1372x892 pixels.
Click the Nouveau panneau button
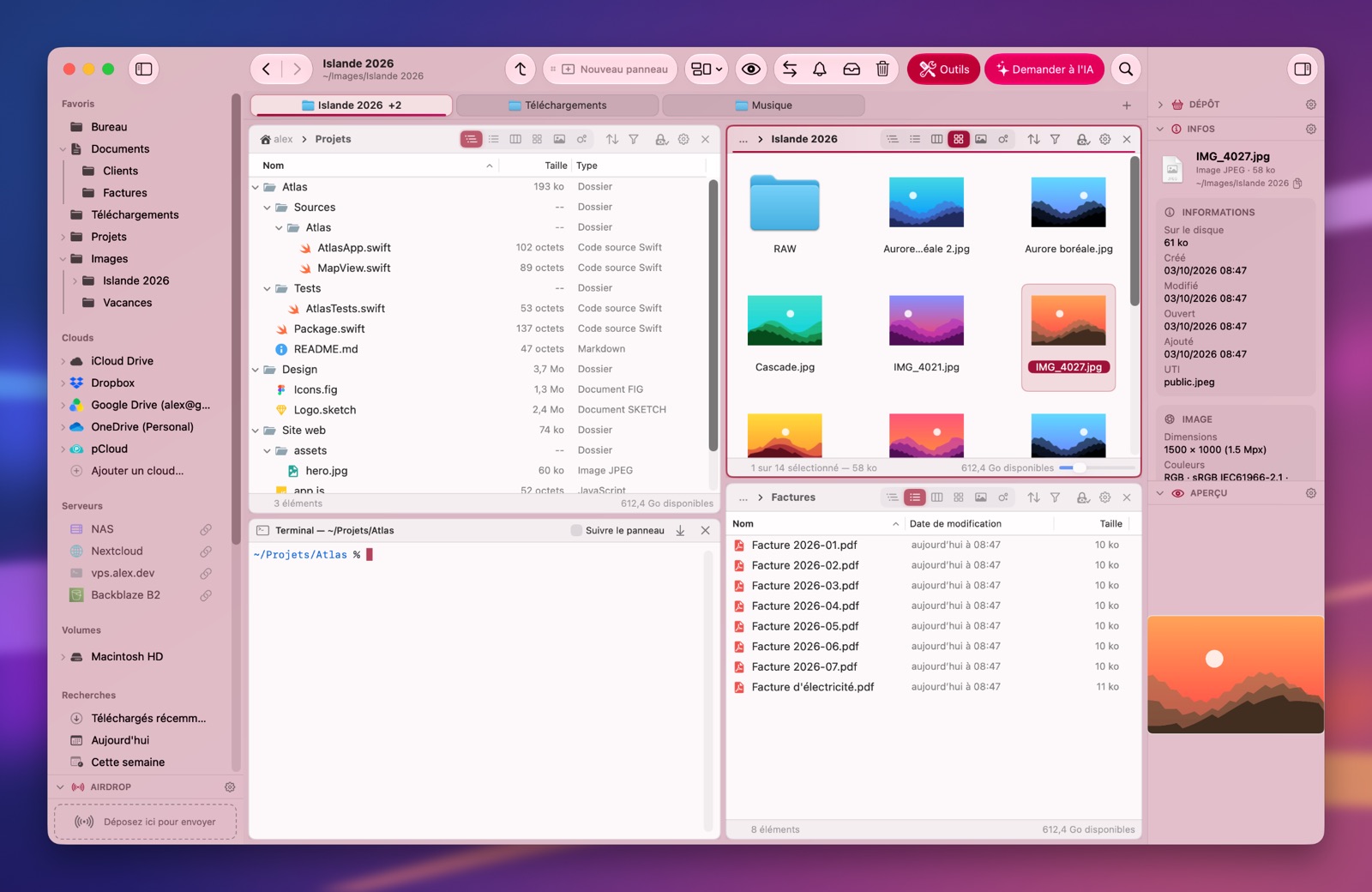611,69
